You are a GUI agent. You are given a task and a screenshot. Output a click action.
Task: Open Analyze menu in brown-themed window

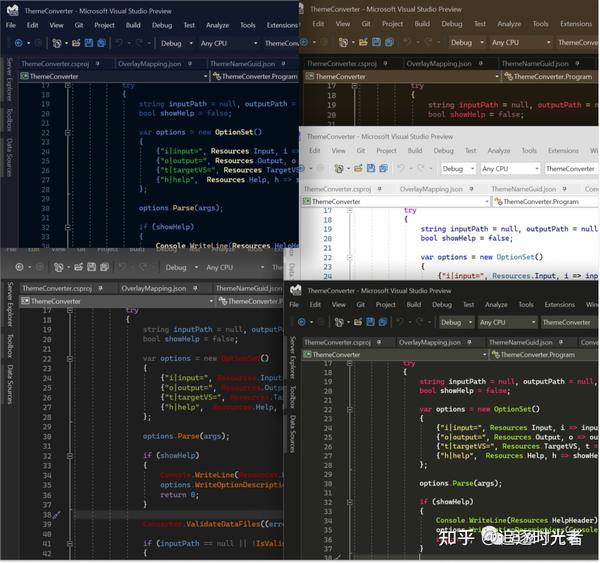click(508, 24)
